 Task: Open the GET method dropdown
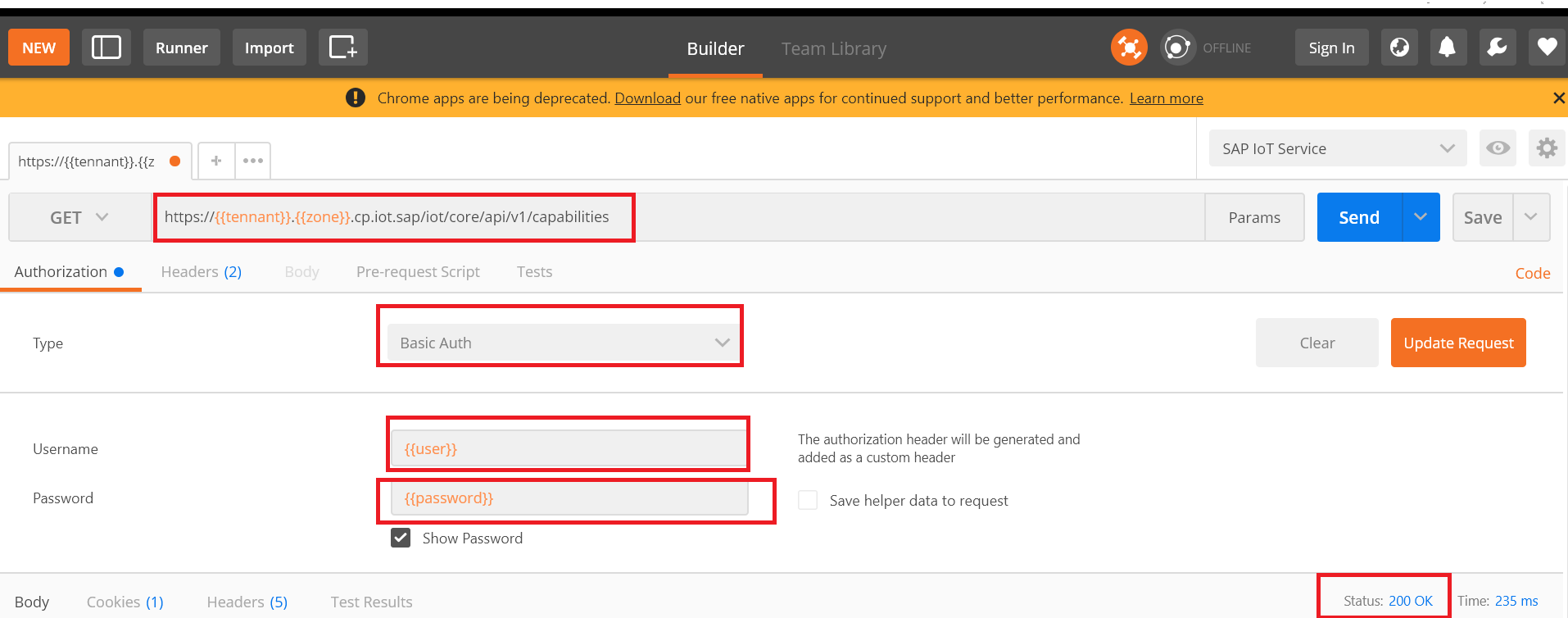[79, 217]
